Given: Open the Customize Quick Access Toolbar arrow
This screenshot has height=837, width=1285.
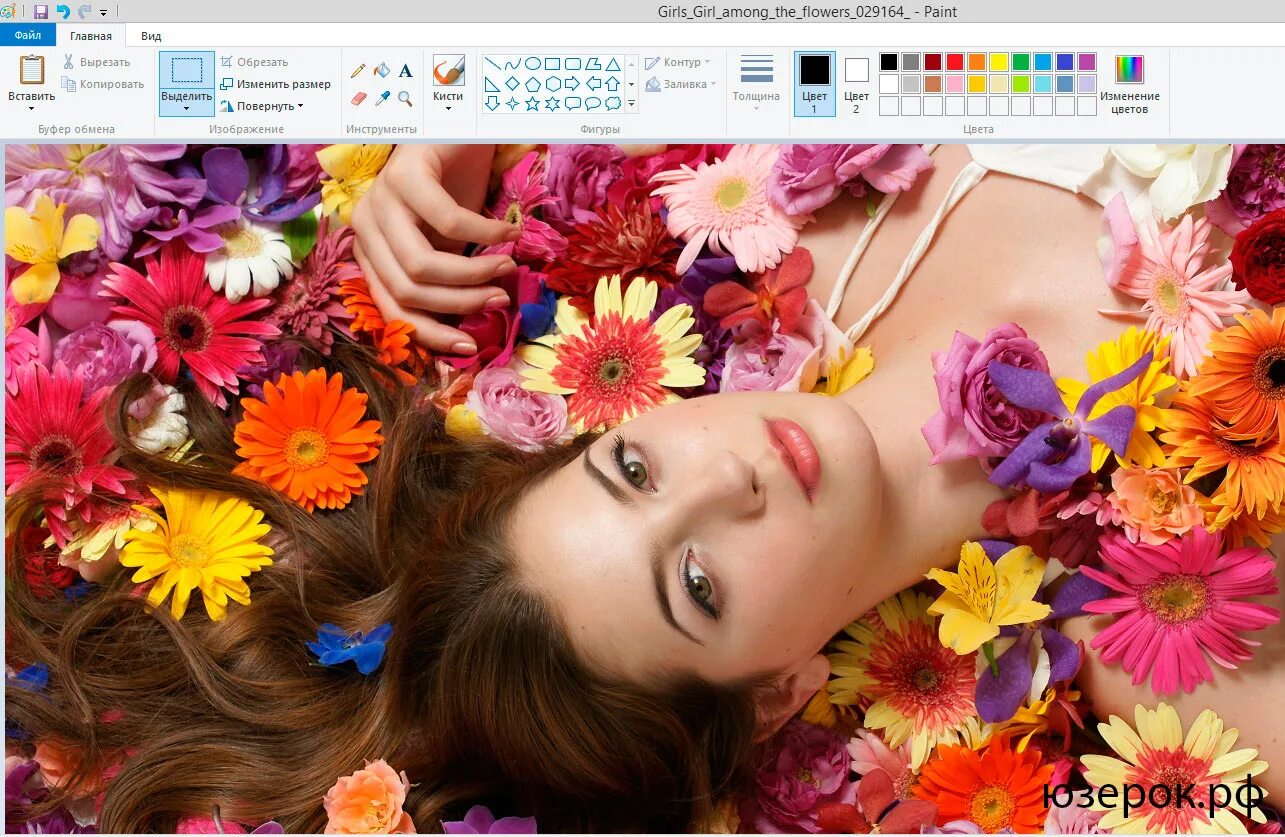Looking at the screenshot, I should pos(103,13).
